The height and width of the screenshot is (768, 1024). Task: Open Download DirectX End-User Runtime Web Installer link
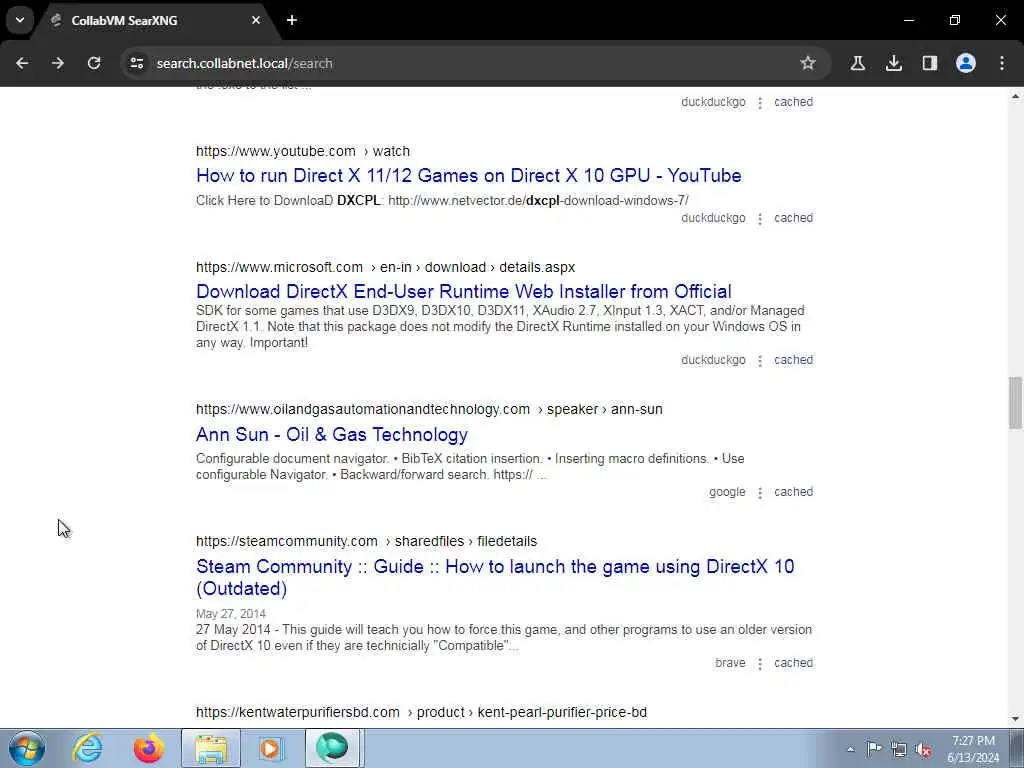pos(464,291)
